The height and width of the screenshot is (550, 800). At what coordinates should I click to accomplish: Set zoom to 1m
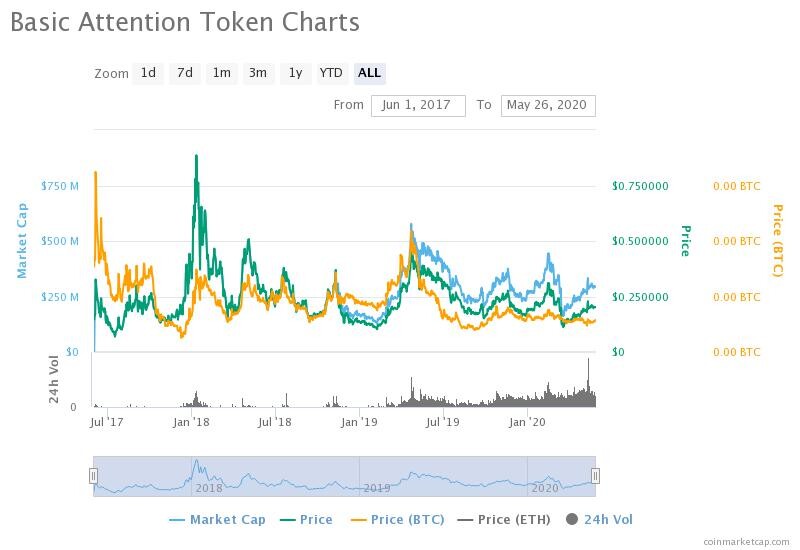coord(221,73)
